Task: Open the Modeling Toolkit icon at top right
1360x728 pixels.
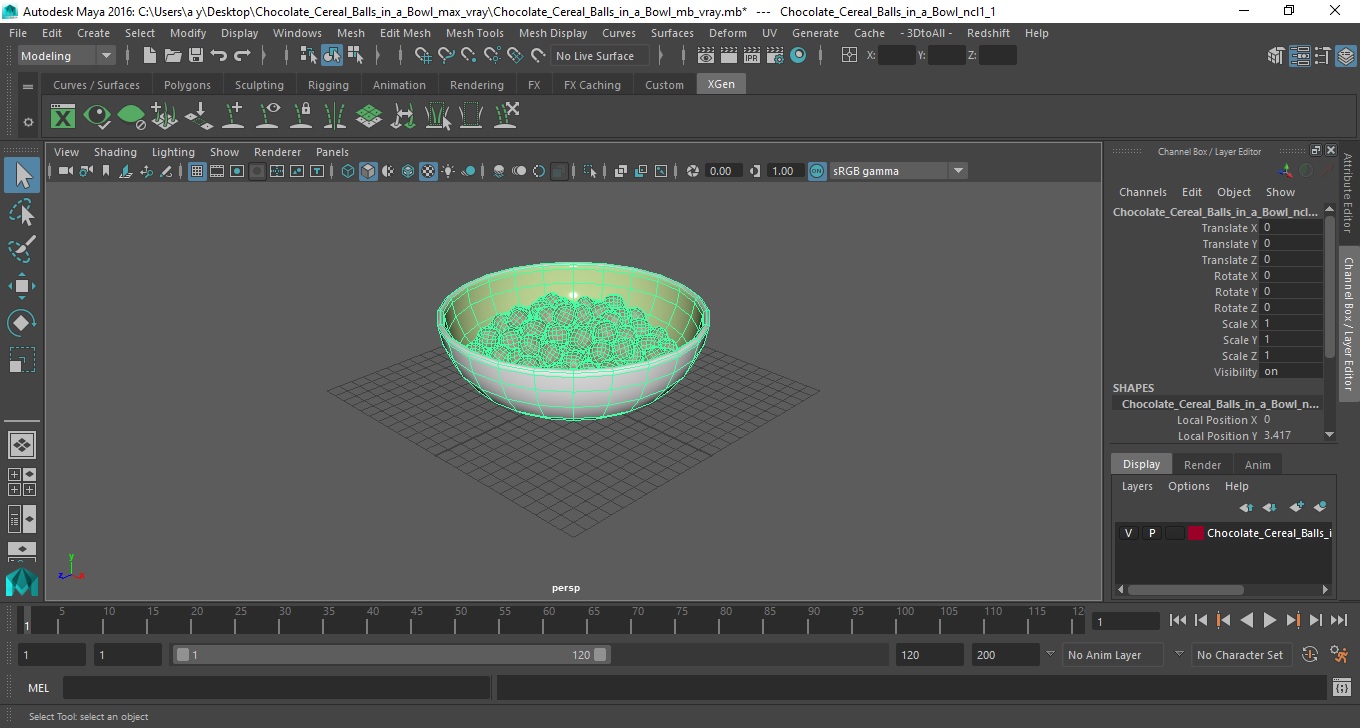Action: coord(1275,56)
